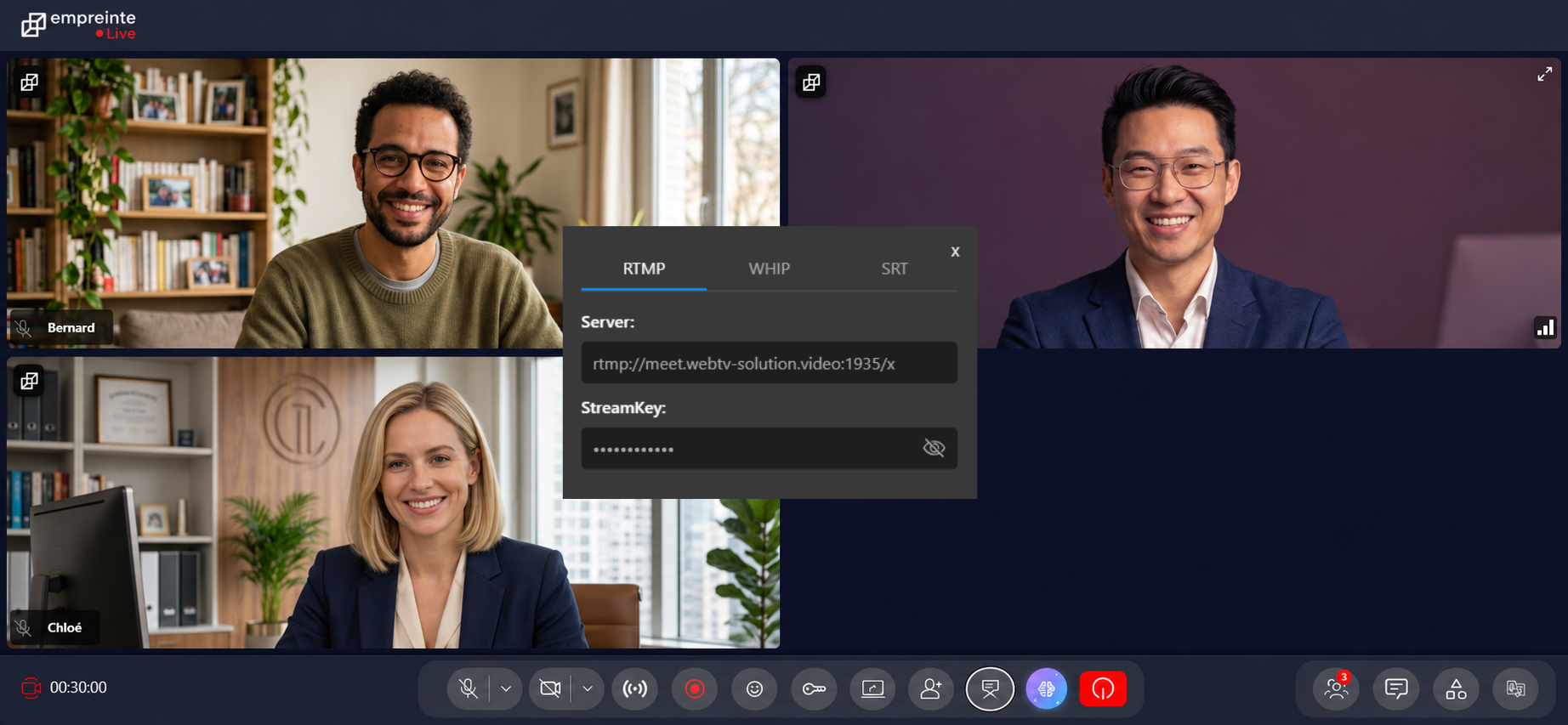Select Chloé's video thumbnail
The width and height of the screenshot is (1568, 725).
pyautogui.click(x=393, y=502)
